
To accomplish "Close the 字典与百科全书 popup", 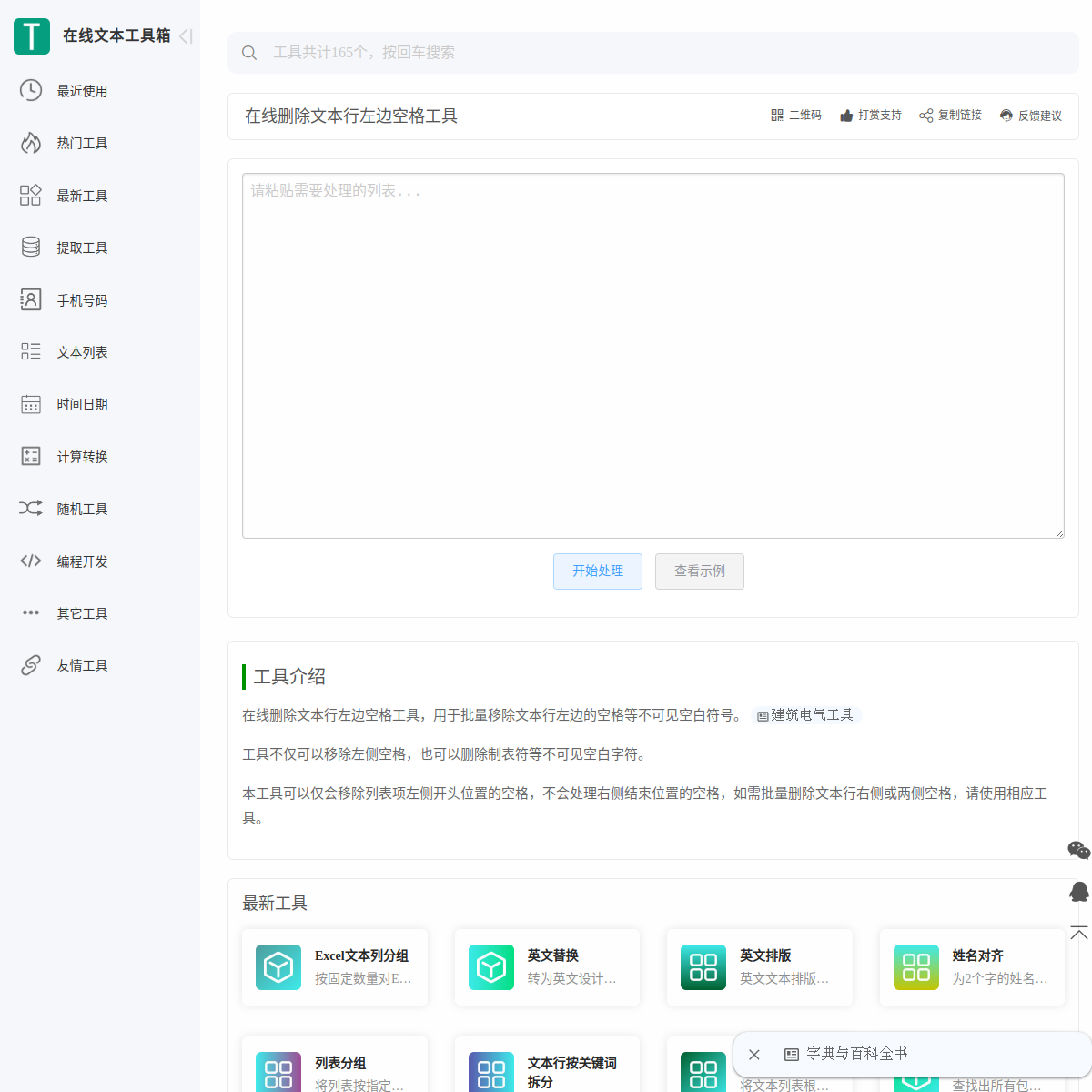I will (x=754, y=1055).
